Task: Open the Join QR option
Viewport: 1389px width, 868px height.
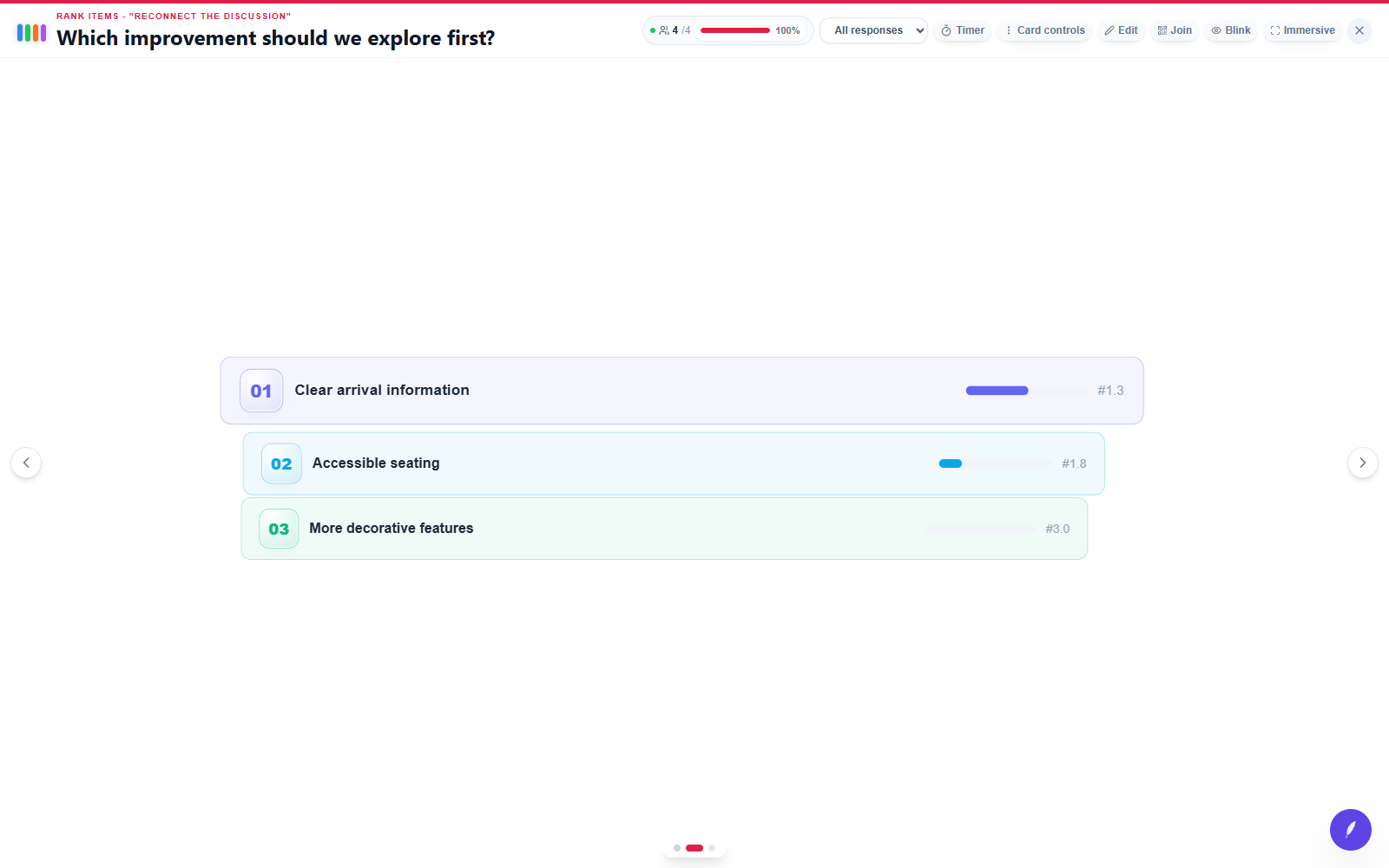Action: coord(1175,30)
